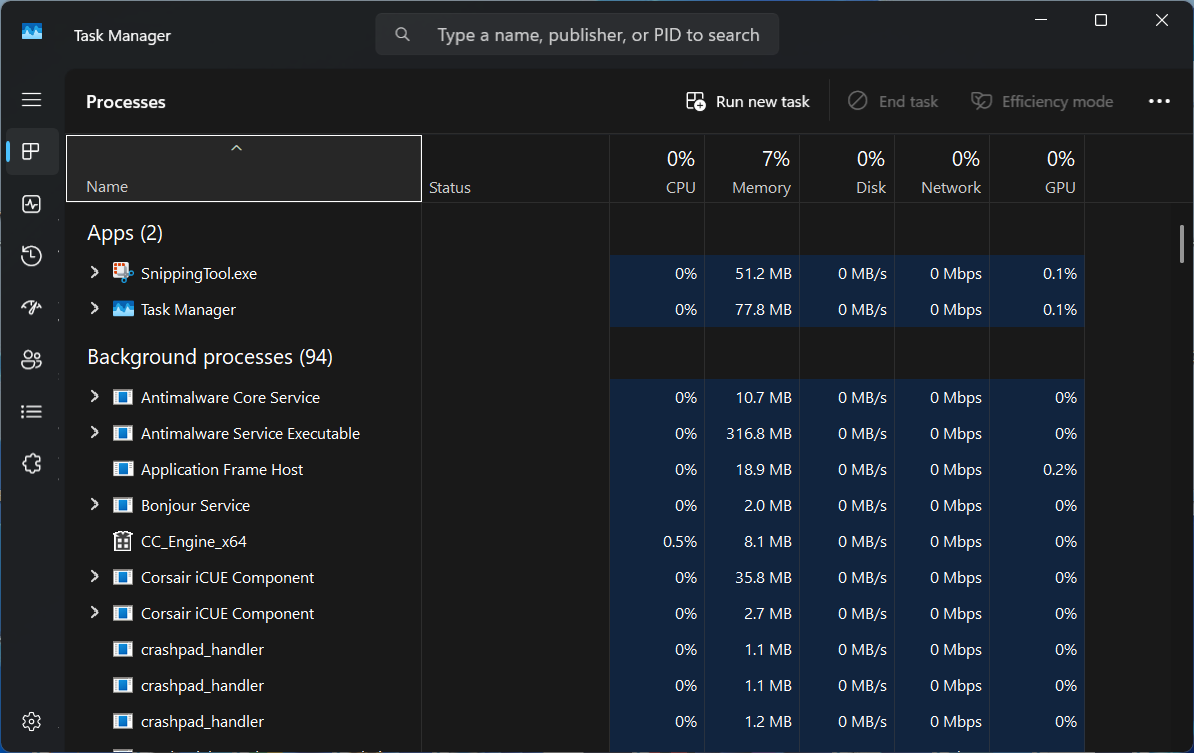Click the SnippingTool.exe app icon

(123, 273)
